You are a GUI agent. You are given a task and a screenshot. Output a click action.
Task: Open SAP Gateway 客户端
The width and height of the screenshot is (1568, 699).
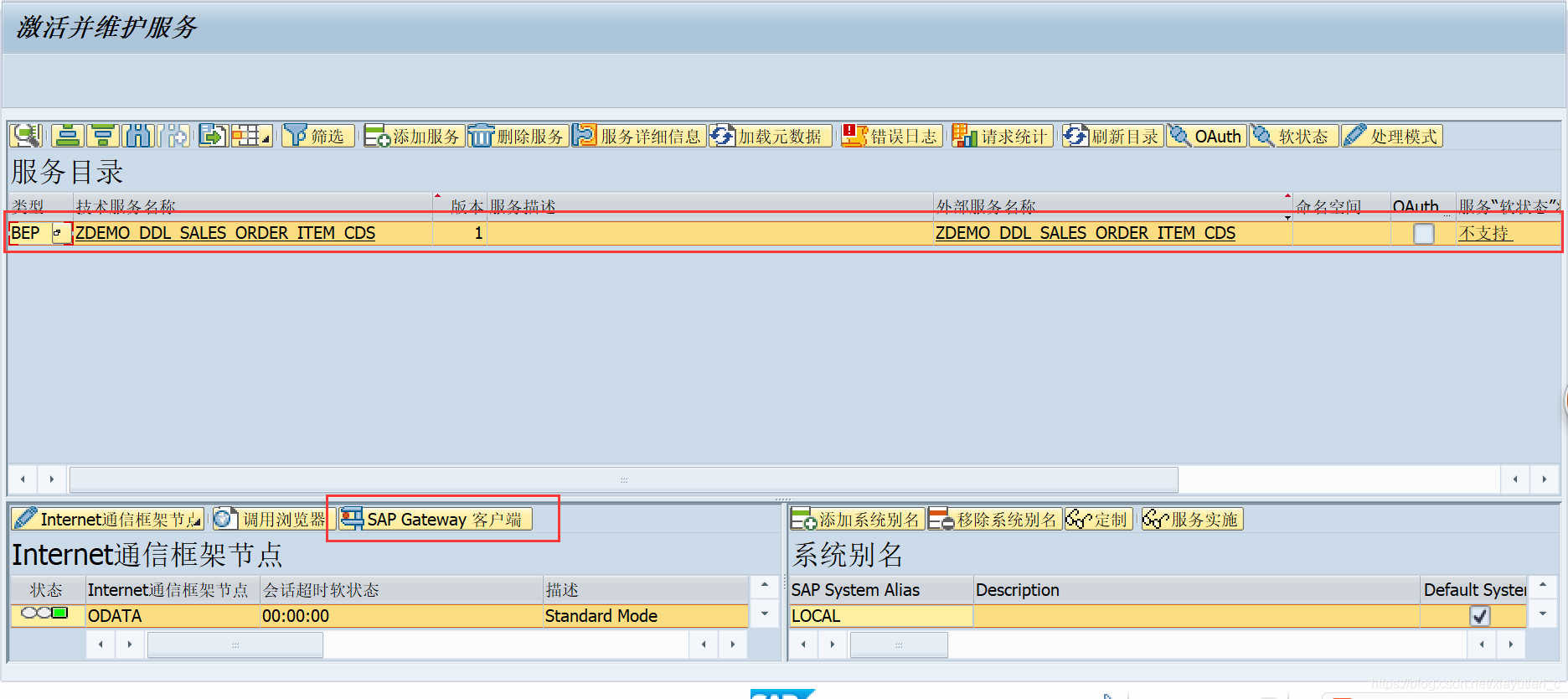tap(436, 520)
